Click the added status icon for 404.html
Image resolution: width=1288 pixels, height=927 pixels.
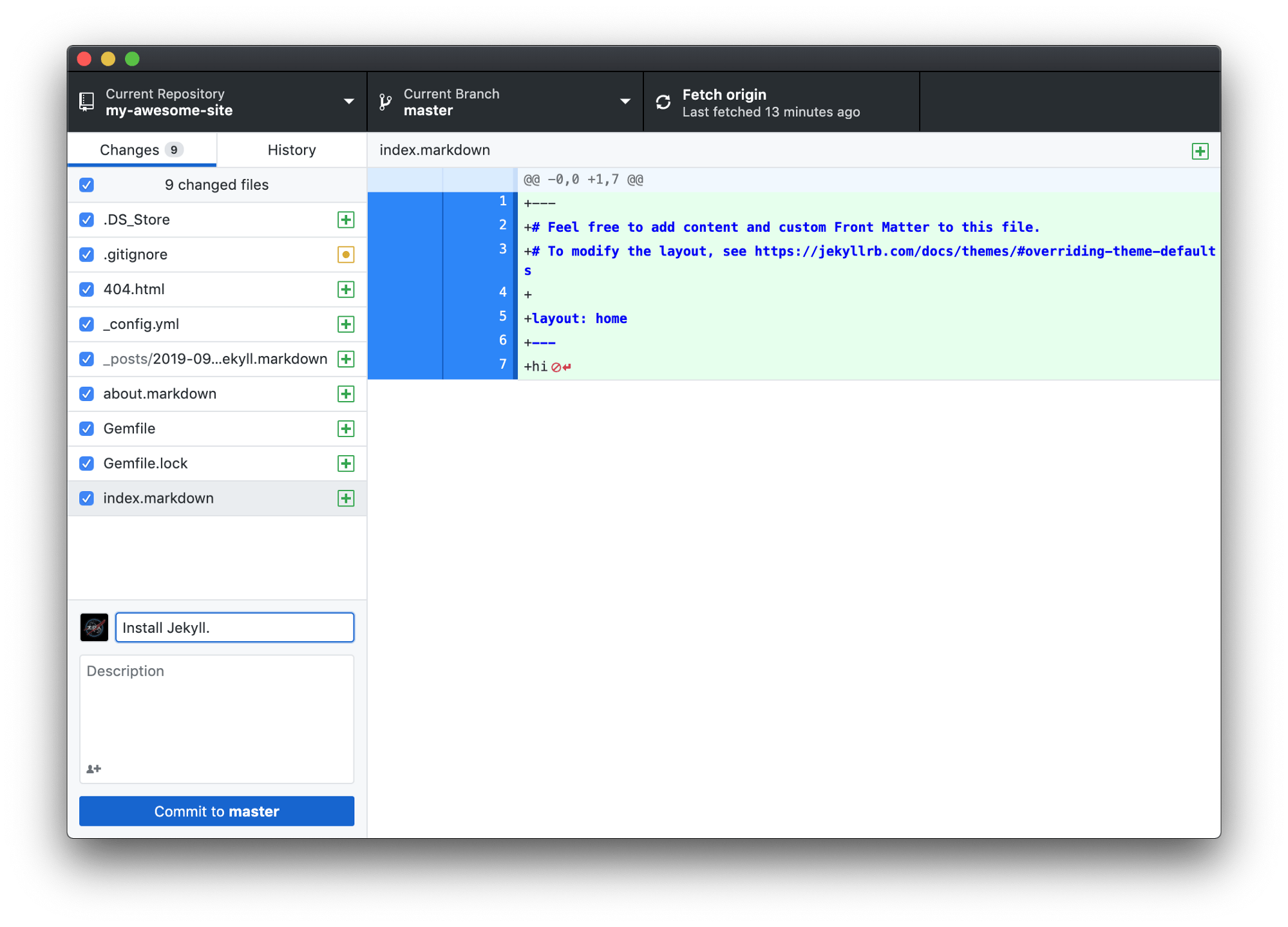(346, 289)
